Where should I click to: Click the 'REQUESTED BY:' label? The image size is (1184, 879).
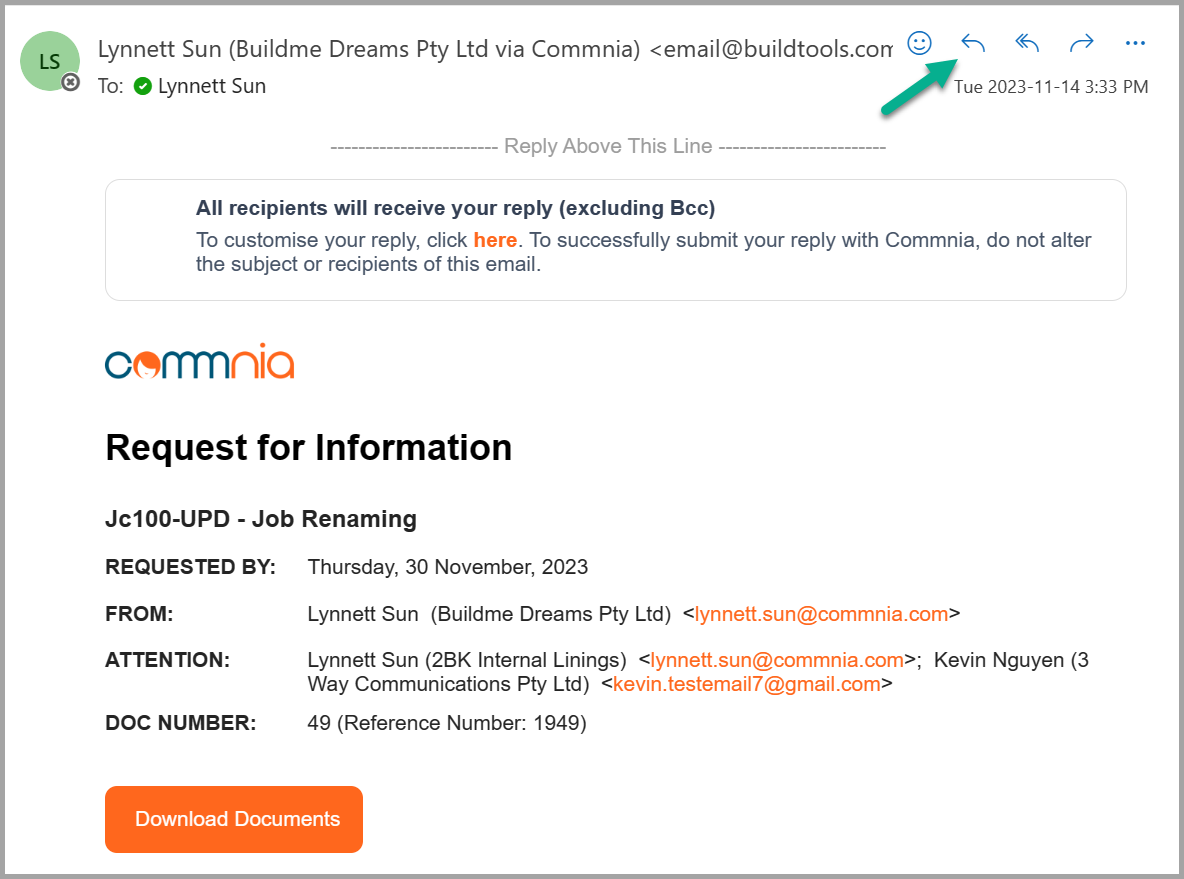pos(190,567)
